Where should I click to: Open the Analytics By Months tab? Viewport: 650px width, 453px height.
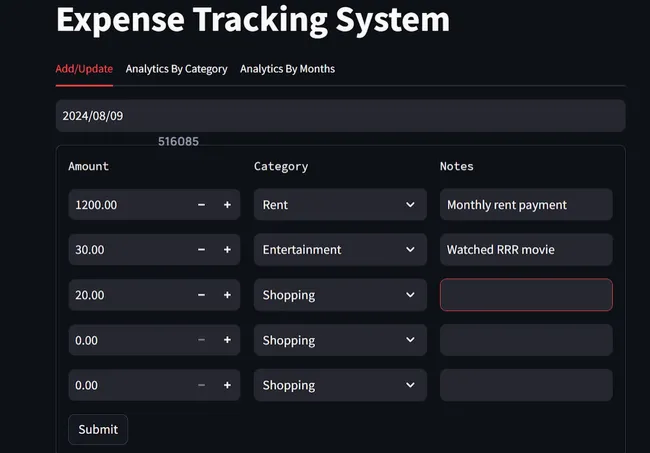[287, 69]
